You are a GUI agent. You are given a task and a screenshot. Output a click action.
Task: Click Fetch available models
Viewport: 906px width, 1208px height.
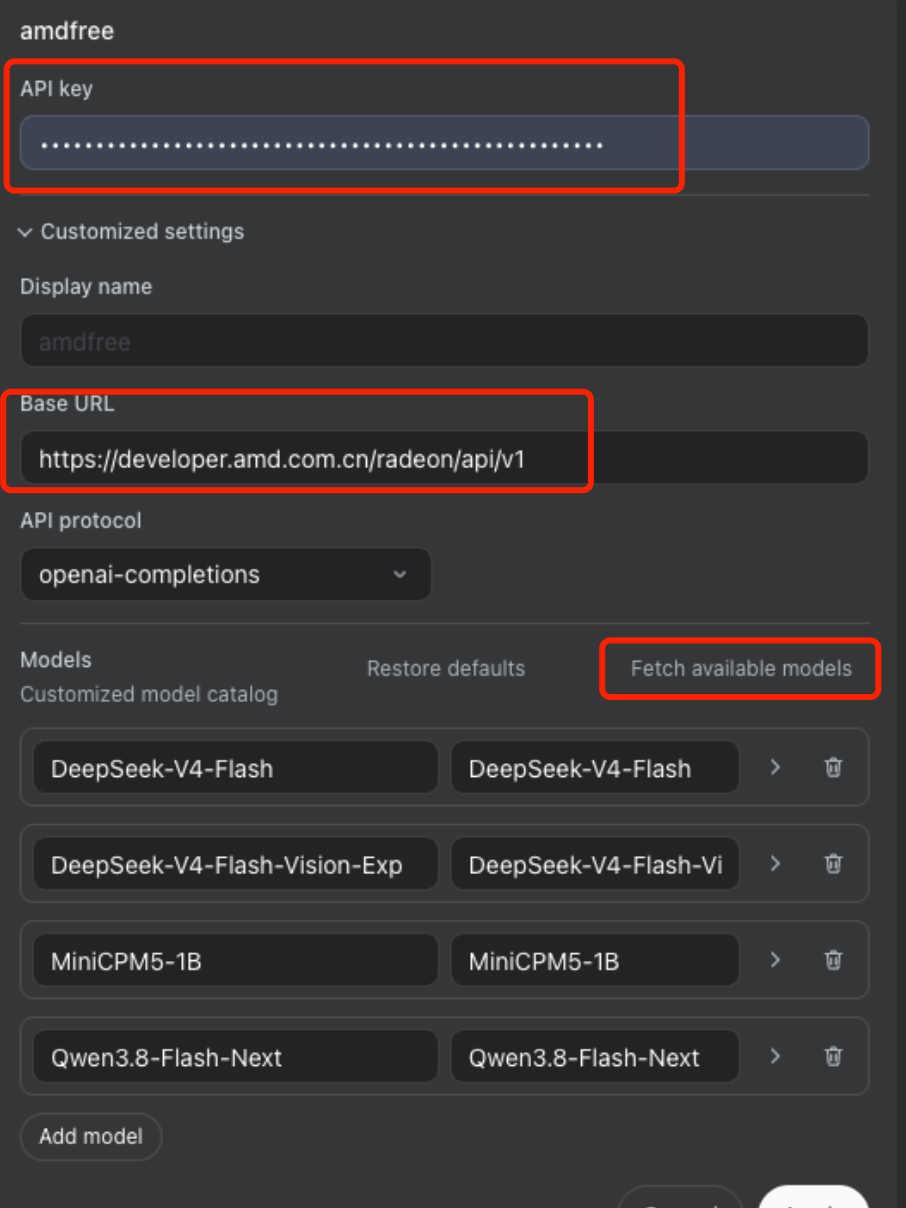pyautogui.click(x=741, y=668)
